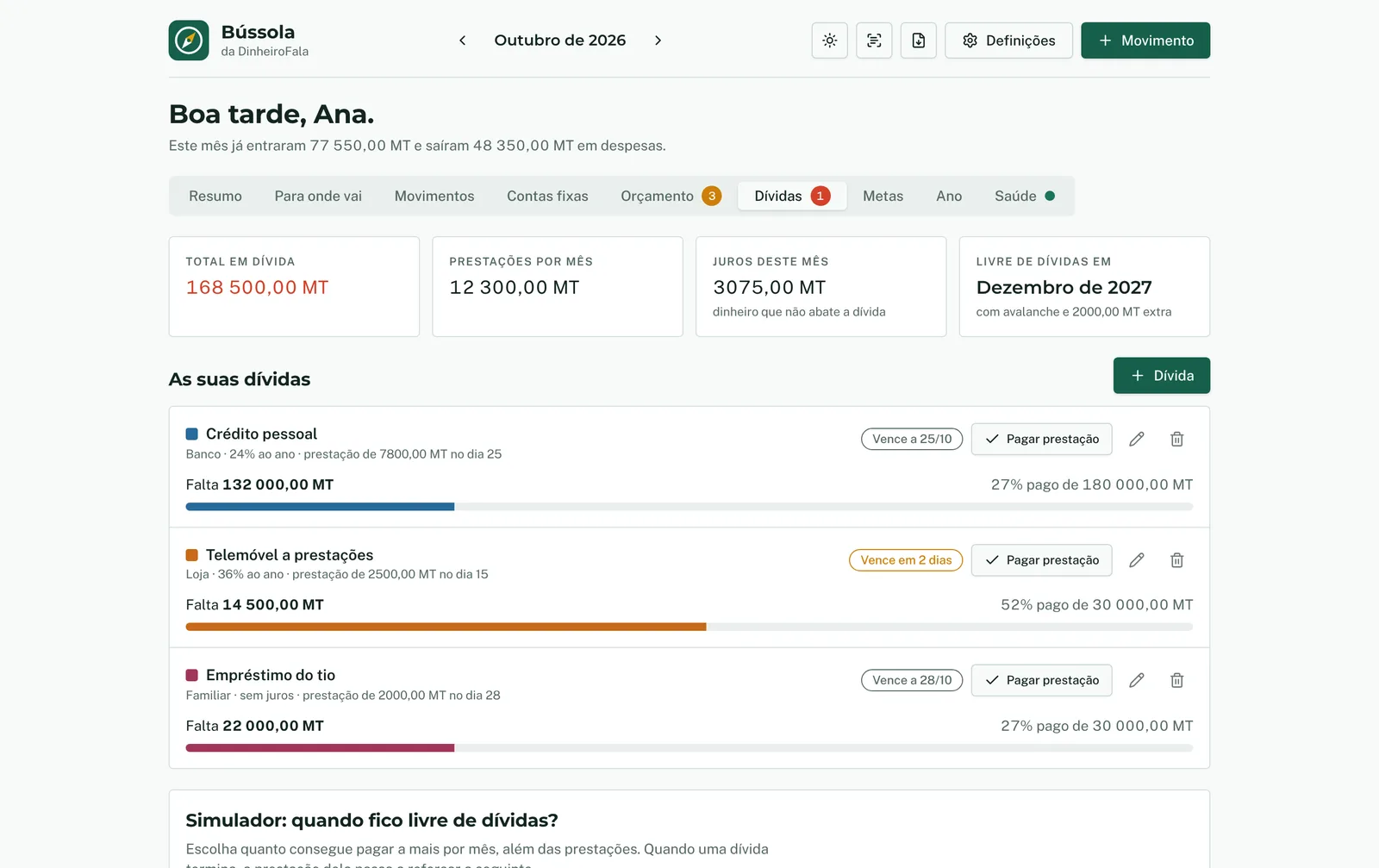Click the Bússola compass logo
The width and height of the screenshot is (1379, 868).
tap(189, 41)
